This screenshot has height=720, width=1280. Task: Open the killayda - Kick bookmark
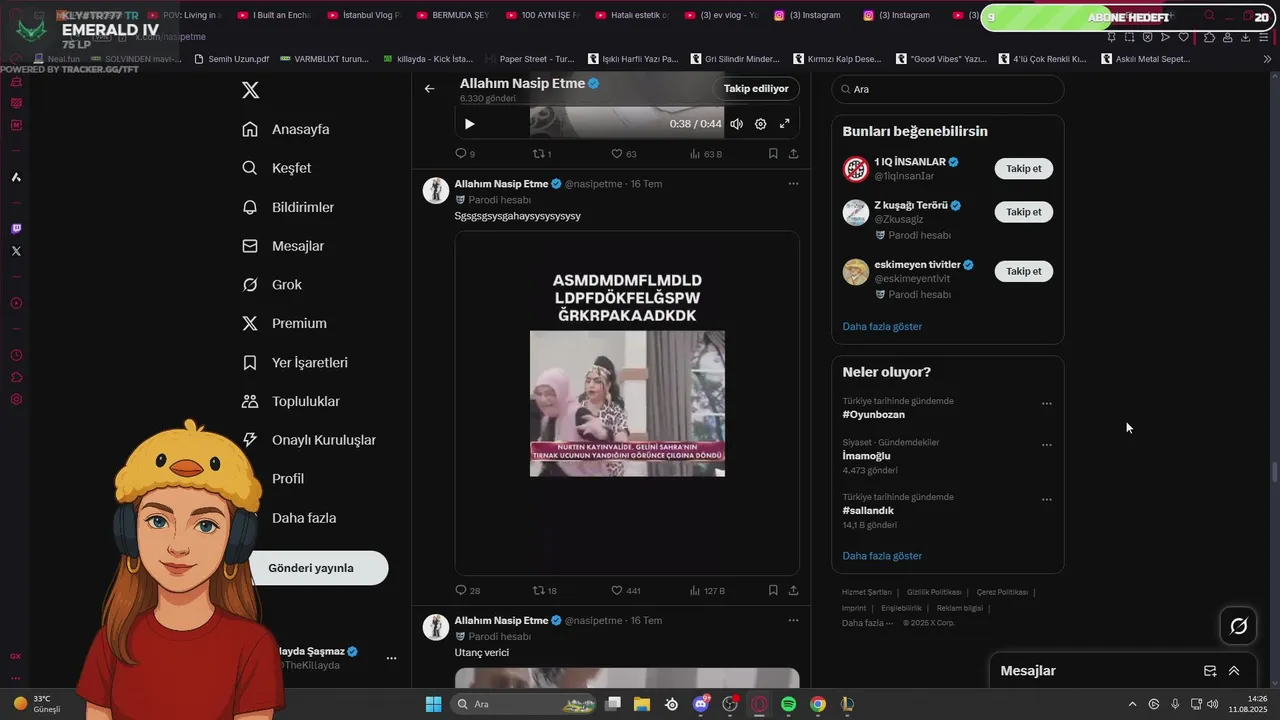428,59
